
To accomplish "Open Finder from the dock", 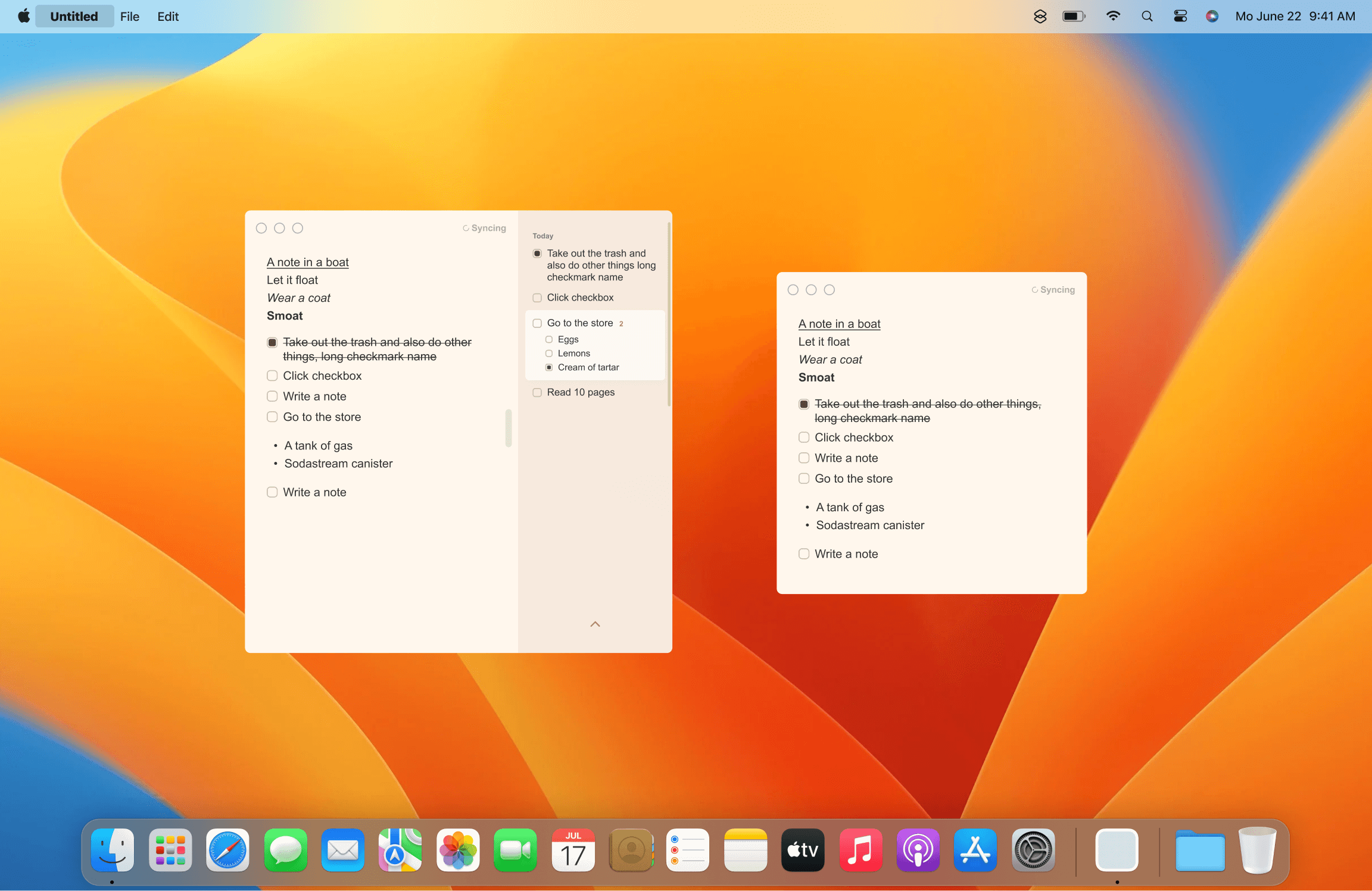I will tap(112, 850).
